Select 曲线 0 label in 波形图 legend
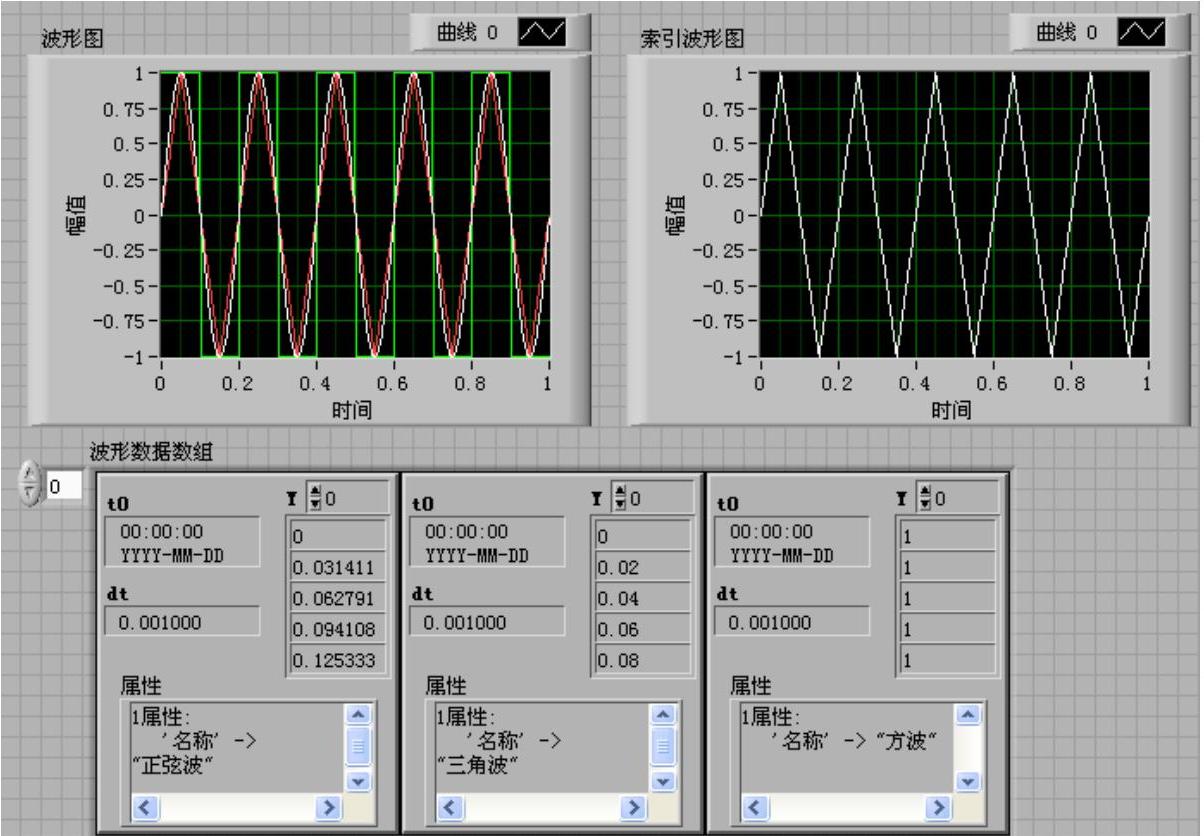 pyautogui.click(x=468, y=33)
